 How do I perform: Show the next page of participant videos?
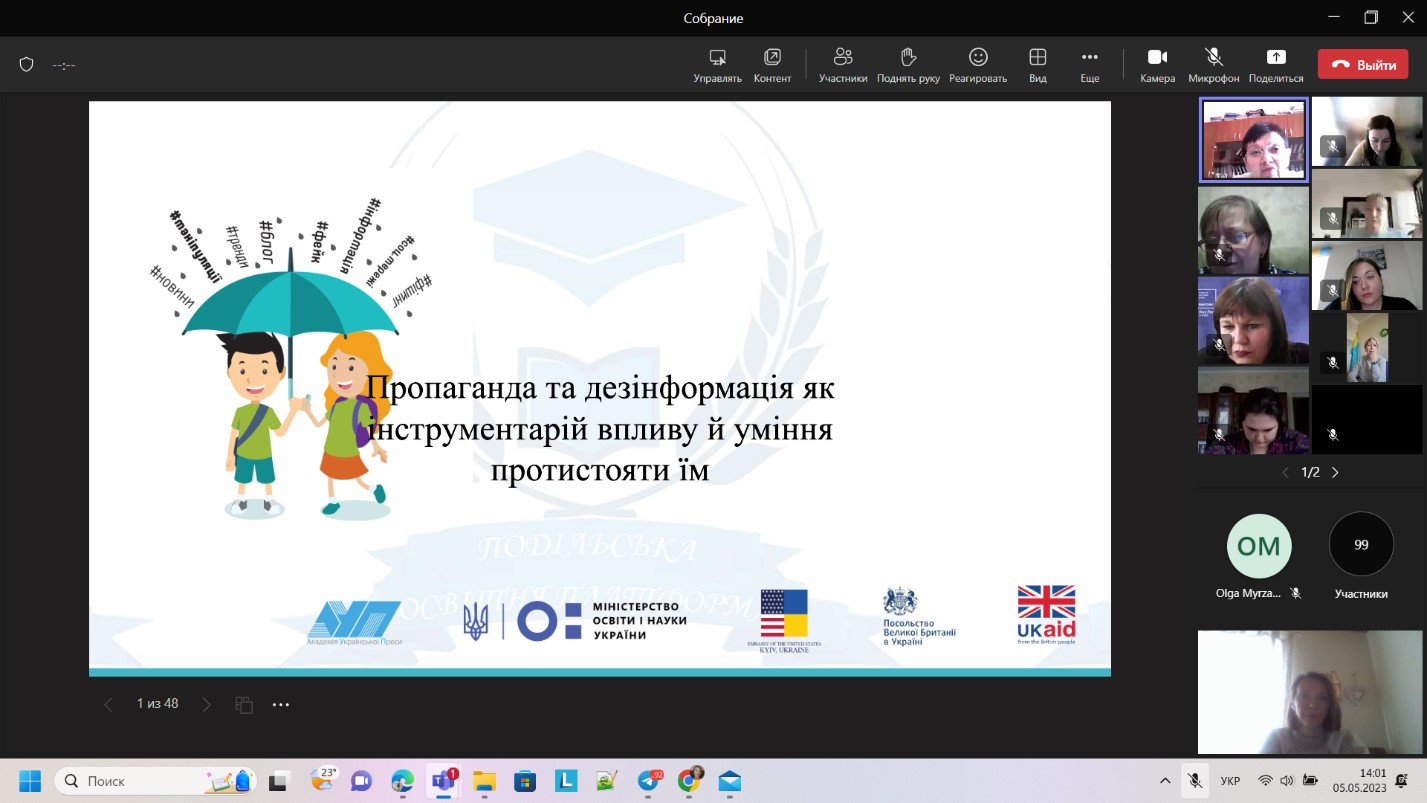pos(1335,473)
